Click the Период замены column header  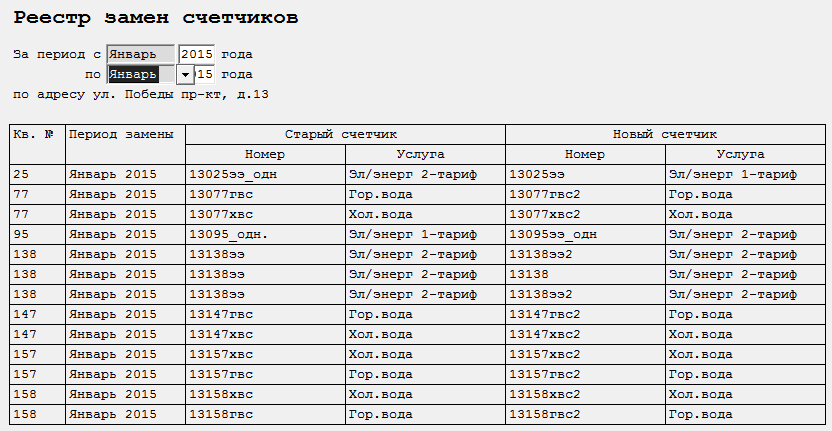[x=125, y=144]
